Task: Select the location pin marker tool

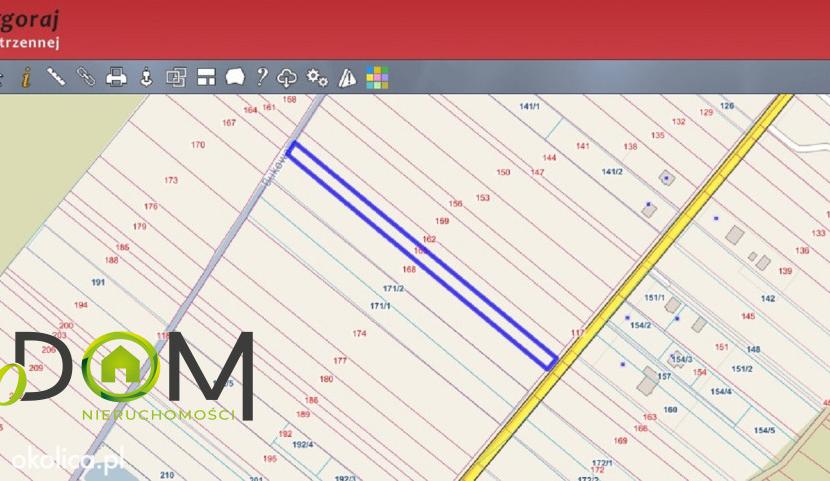Action: coord(146,77)
